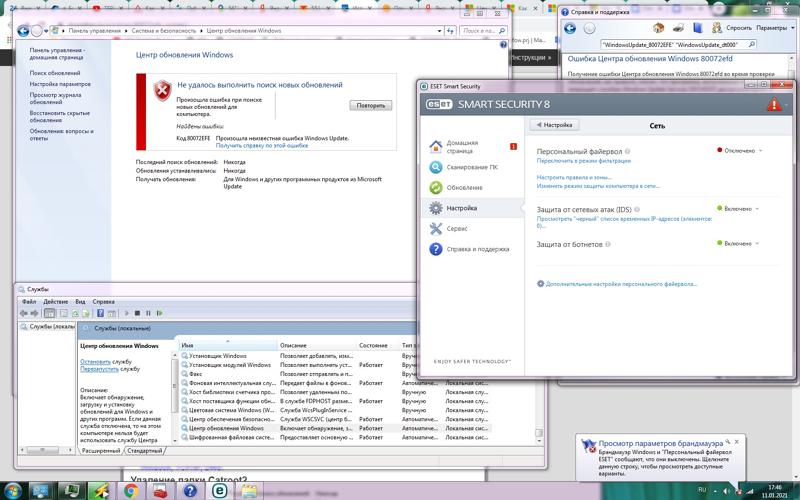This screenshot has width=800, height=500.
Task: Select Факс service row
Action: (335, 374)
